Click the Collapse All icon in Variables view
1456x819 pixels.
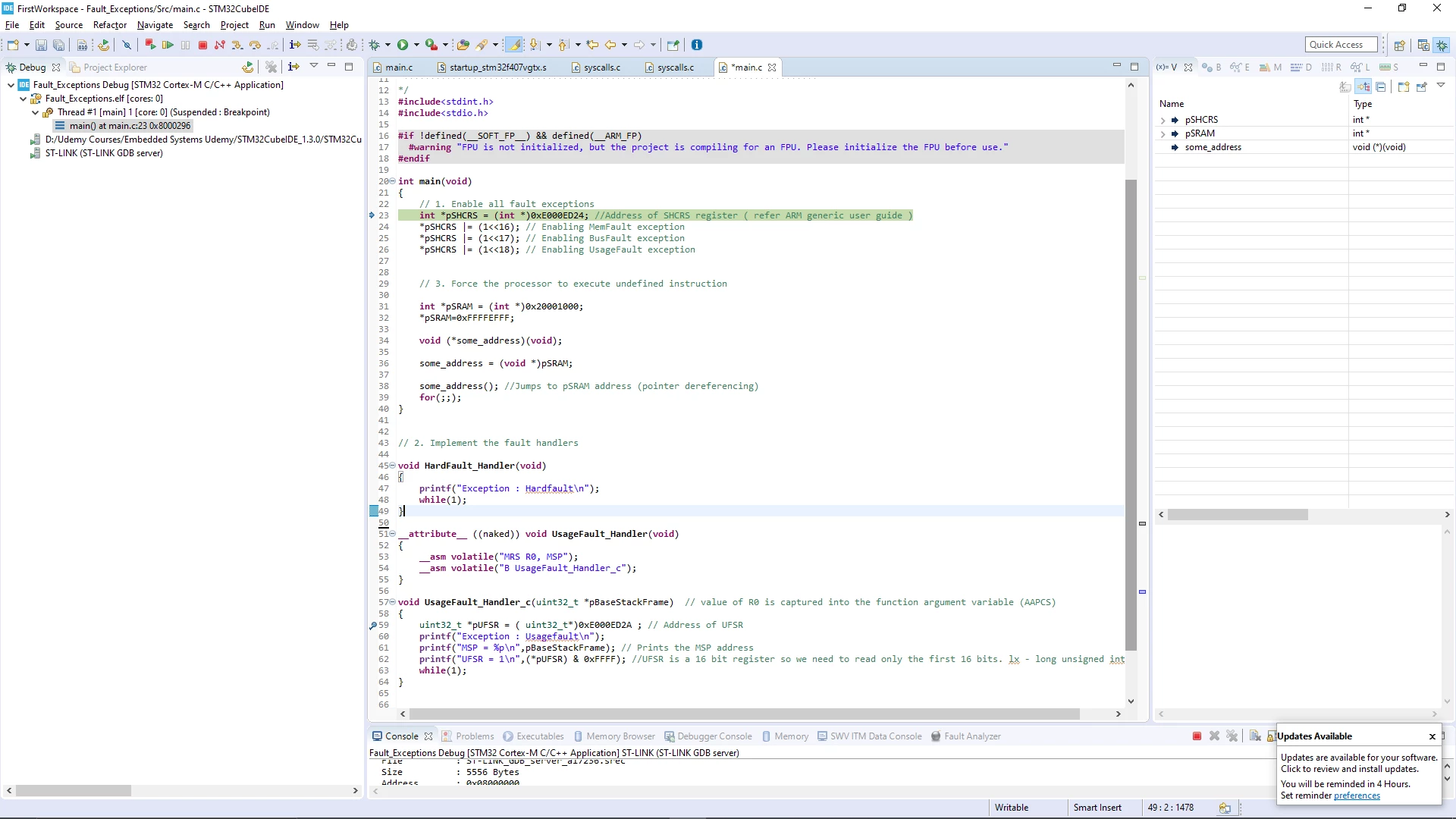[1381, 87]
